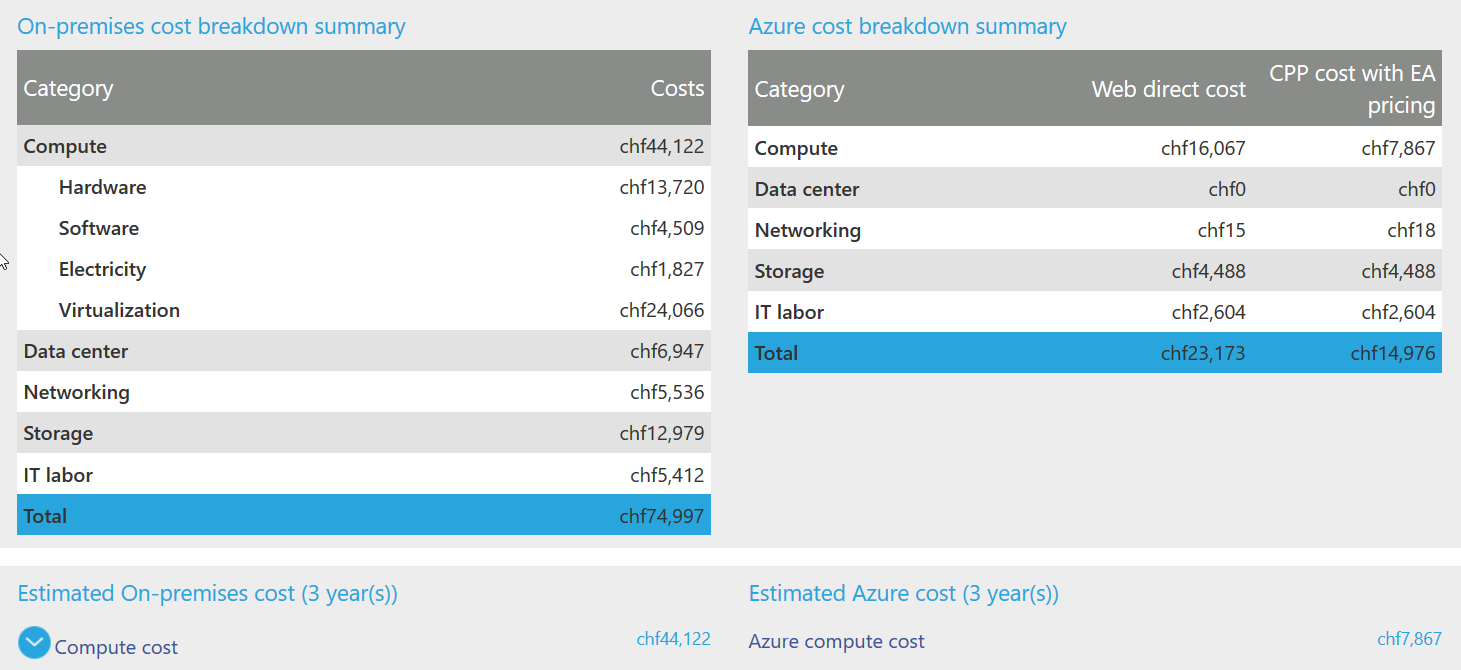1461x670 pixels.
Task: Click the chf7,867 Azure compute cost estimate
Action: 1409,638
